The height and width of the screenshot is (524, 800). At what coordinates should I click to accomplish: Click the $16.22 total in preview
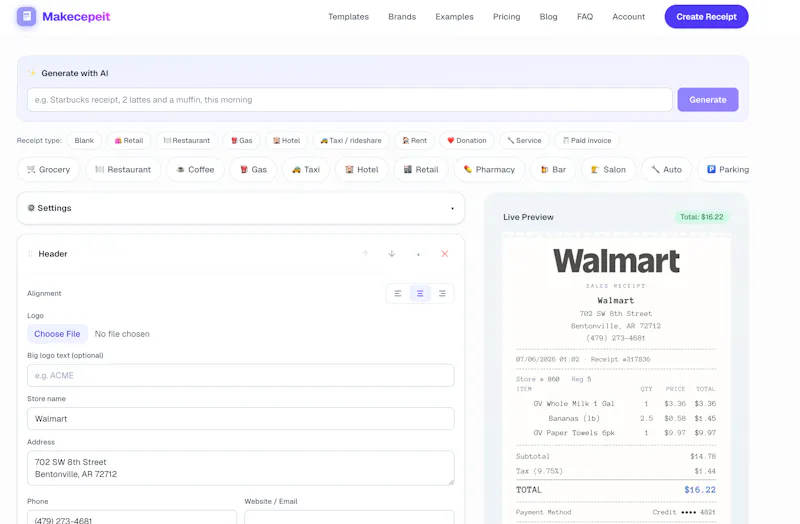(x=699, y=490)
